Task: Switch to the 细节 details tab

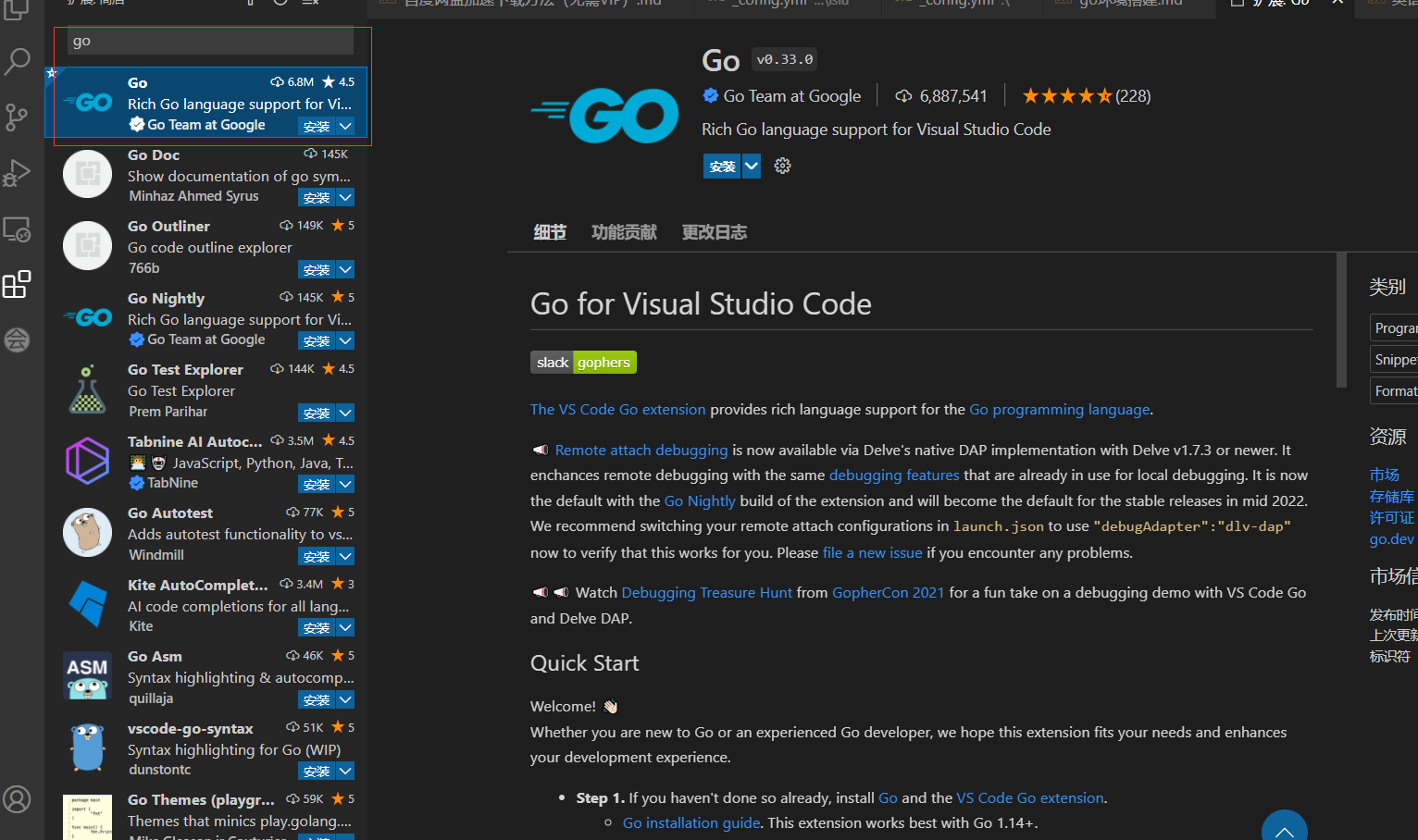Action: 550,232
